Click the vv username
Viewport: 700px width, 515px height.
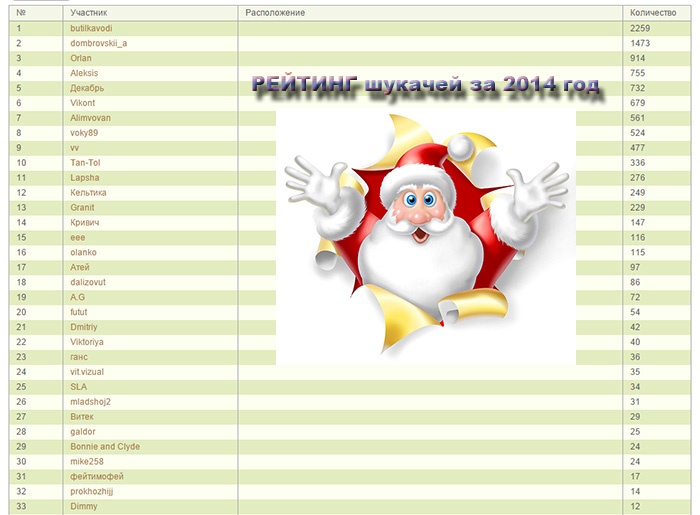pos(75,148)
